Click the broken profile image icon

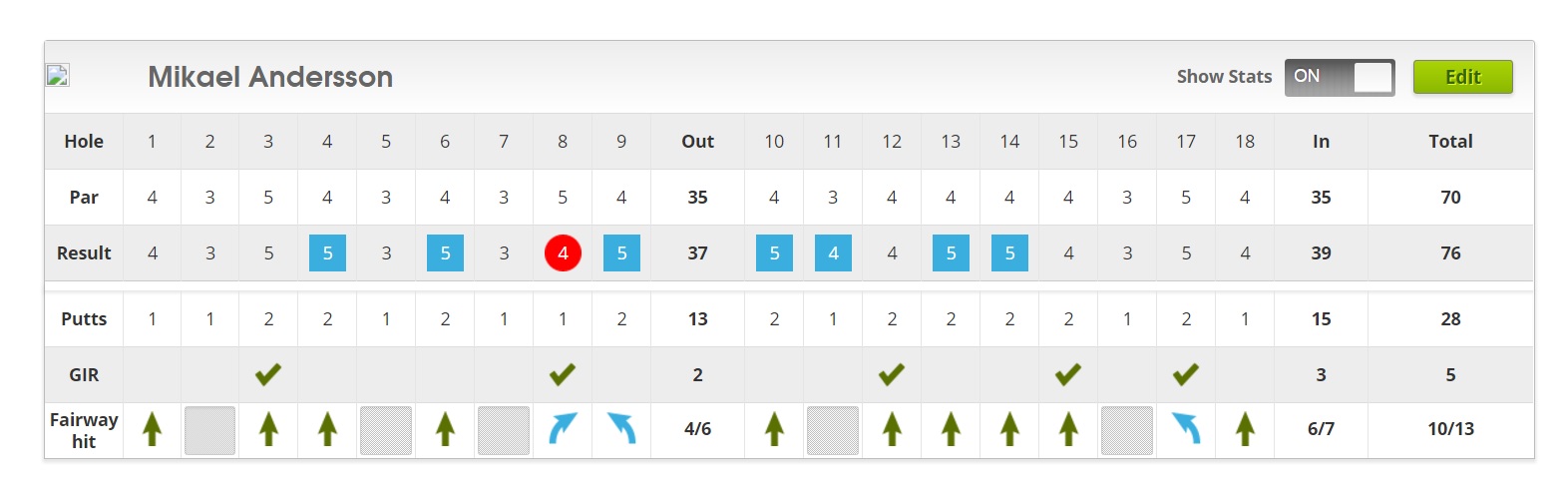(57, 75)
